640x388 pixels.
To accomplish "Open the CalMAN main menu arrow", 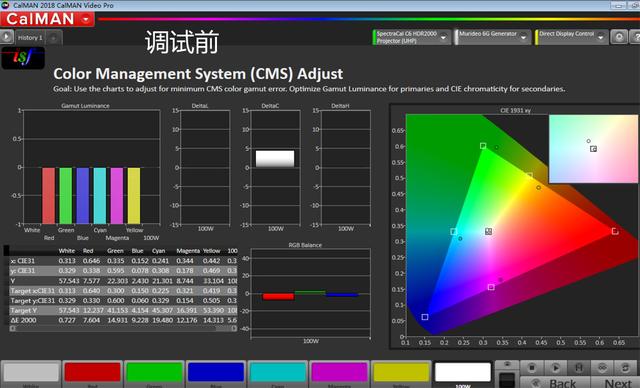I will [86, 19].
